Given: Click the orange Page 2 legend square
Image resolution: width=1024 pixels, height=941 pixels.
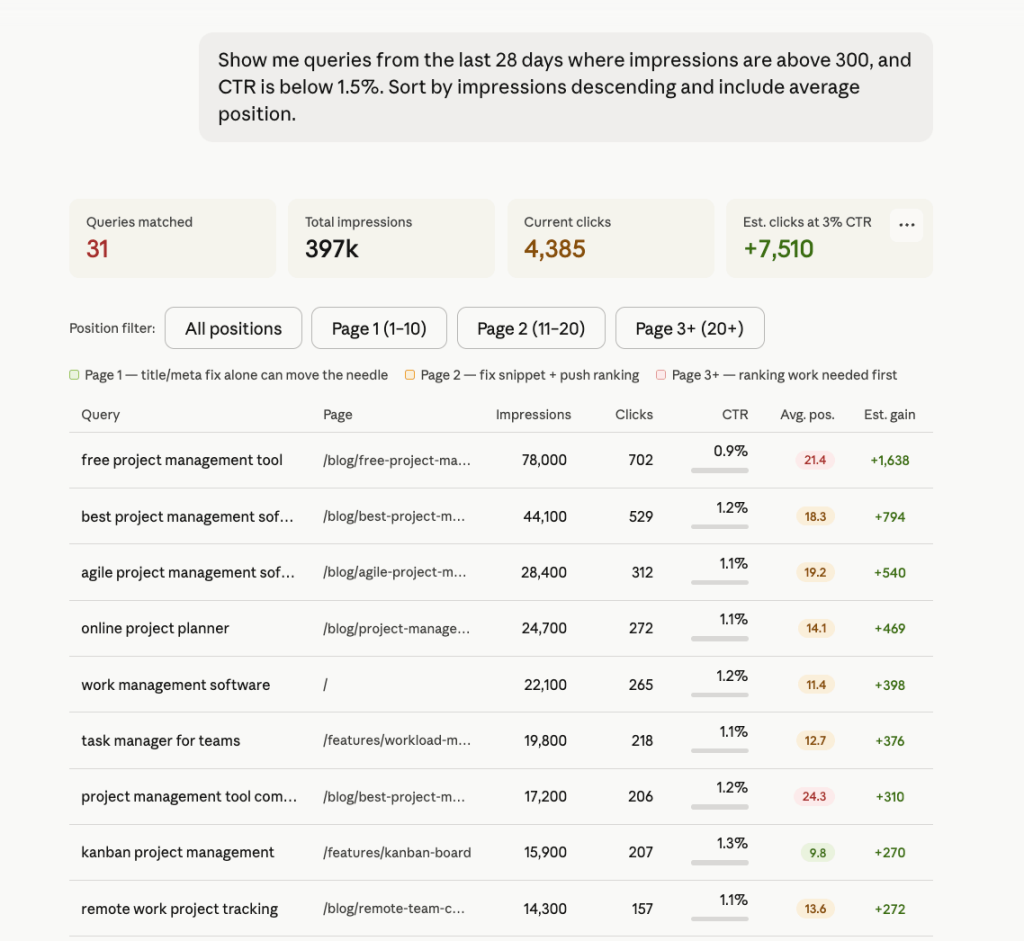Looking at the screenshot, I should (409, 375).
